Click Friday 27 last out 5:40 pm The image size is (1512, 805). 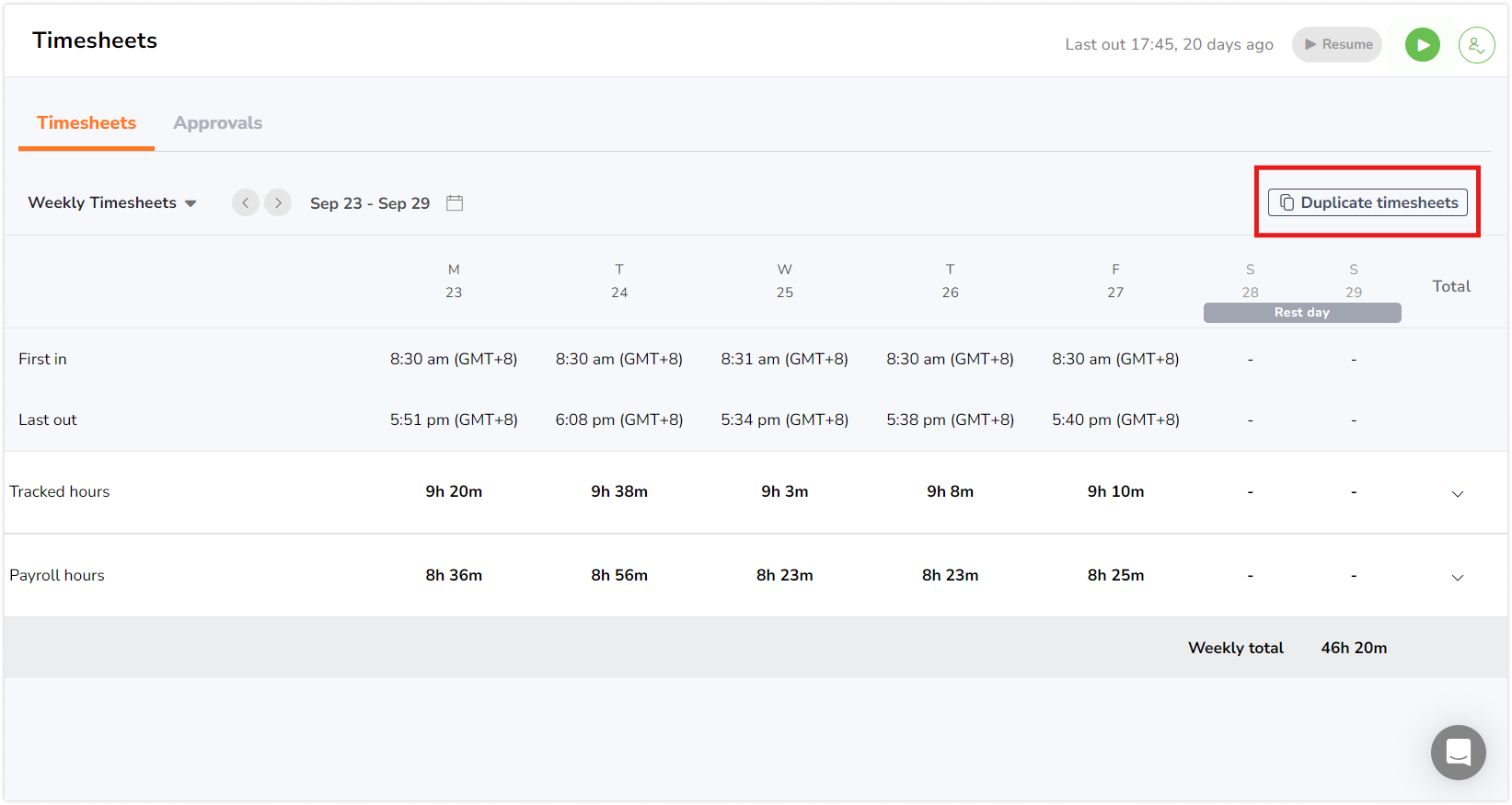coord(1115,420)
